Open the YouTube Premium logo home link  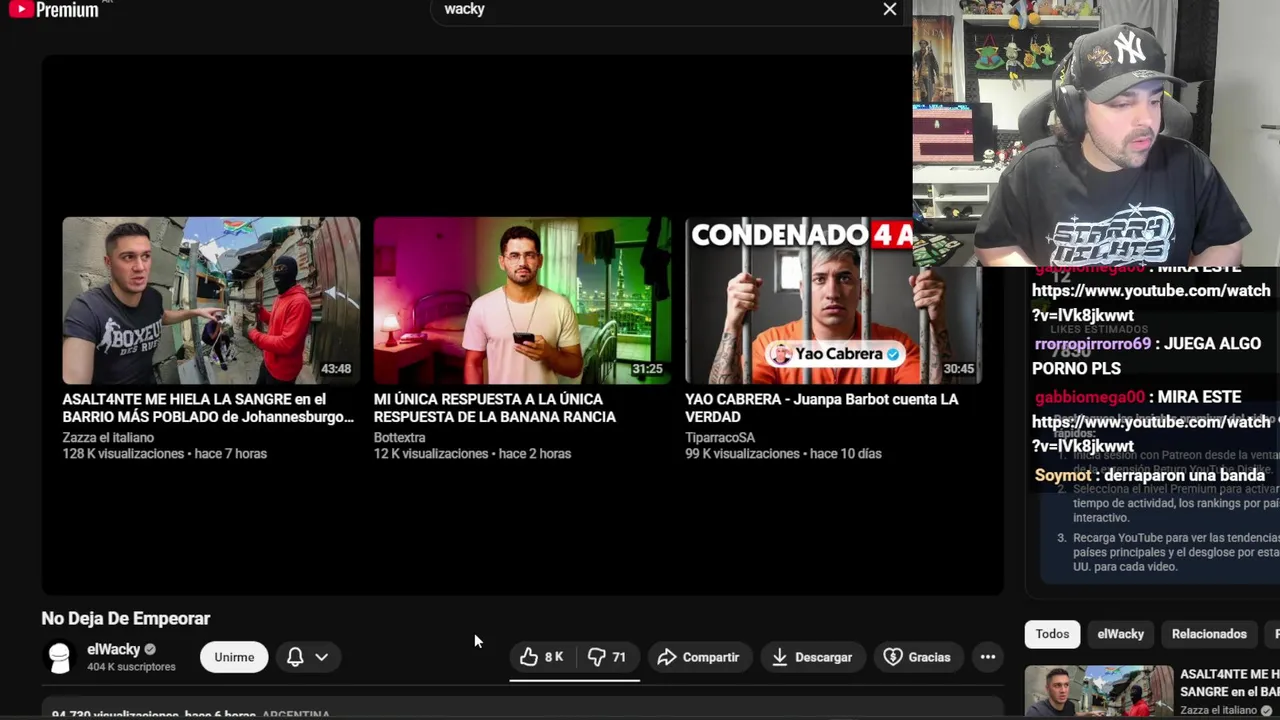[54, 10]
